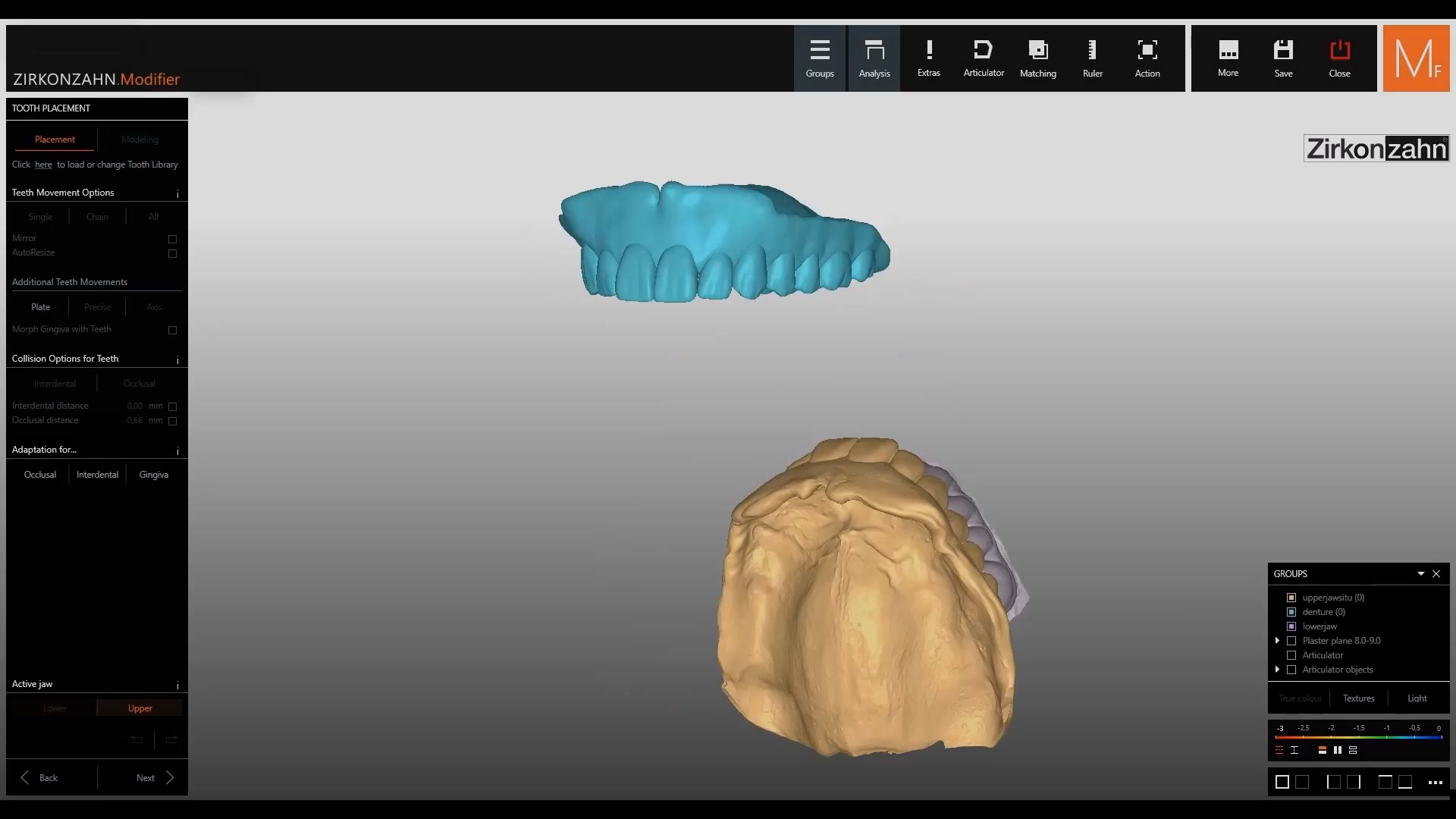Open the Analysis tool
1456x819 pixels.
(x=874, y=58)
